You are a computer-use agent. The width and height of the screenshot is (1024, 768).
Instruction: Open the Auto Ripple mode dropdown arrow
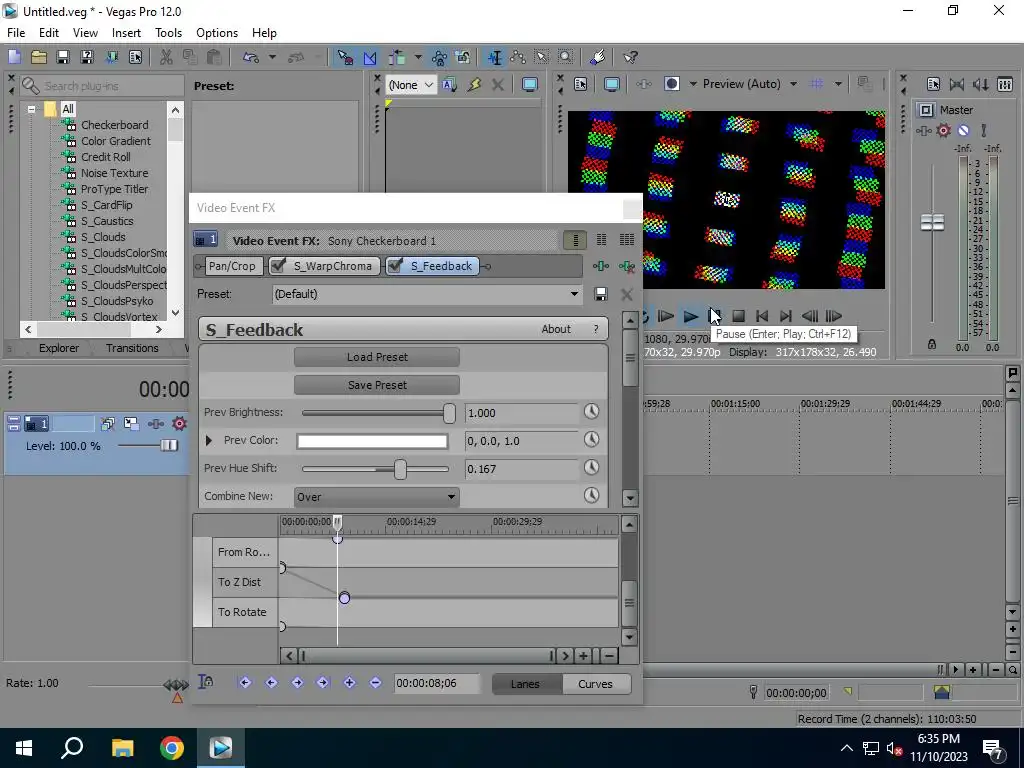tap(417, 57)
